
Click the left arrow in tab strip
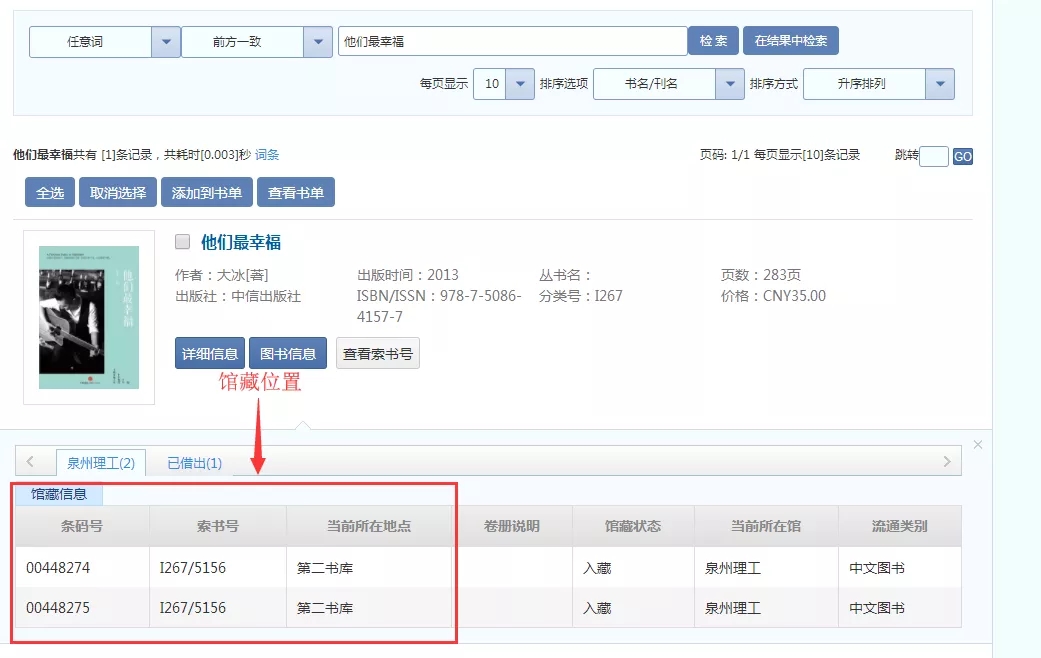coord(30,461)
